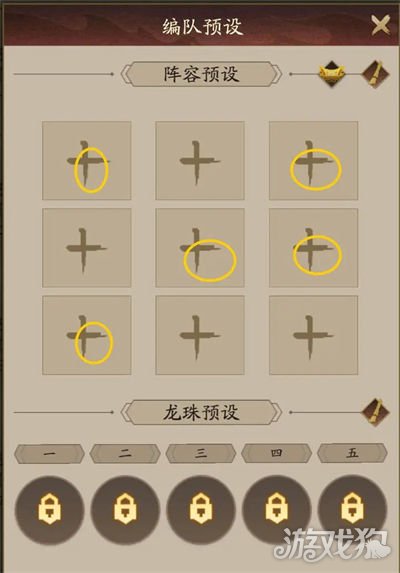Add hero in center formation slot
The image size is (400, 573).
tap(200, 248)
